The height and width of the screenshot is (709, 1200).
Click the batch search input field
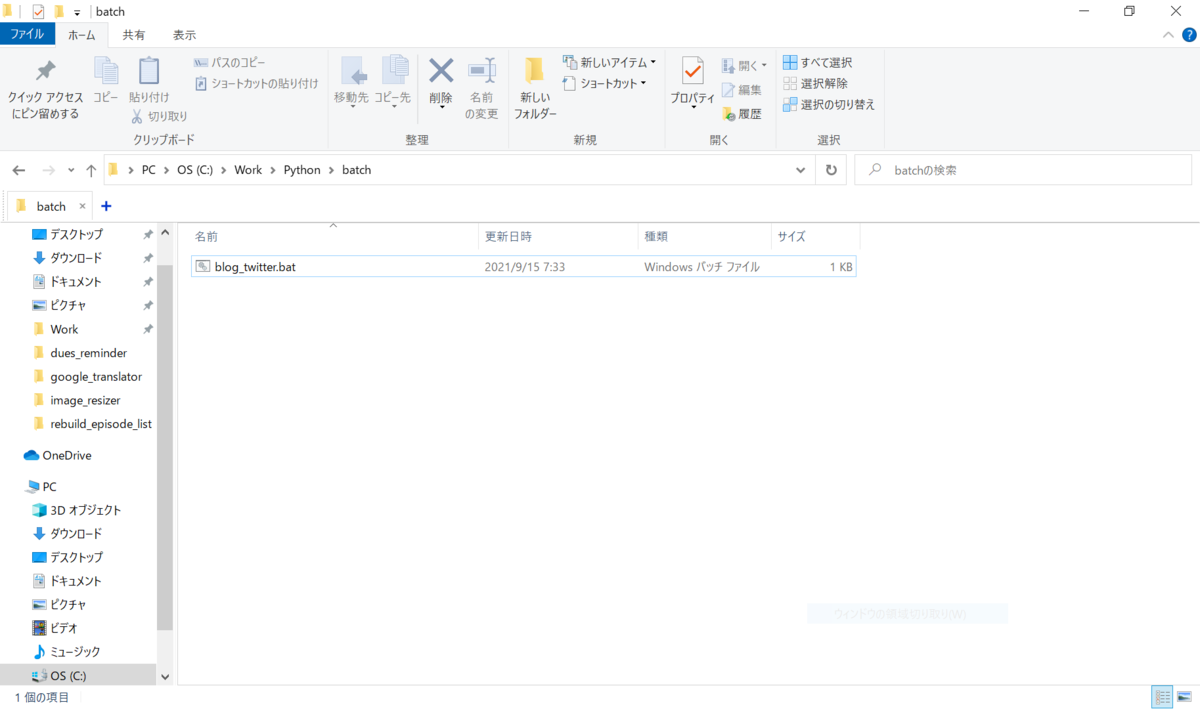coord(1020,169)
